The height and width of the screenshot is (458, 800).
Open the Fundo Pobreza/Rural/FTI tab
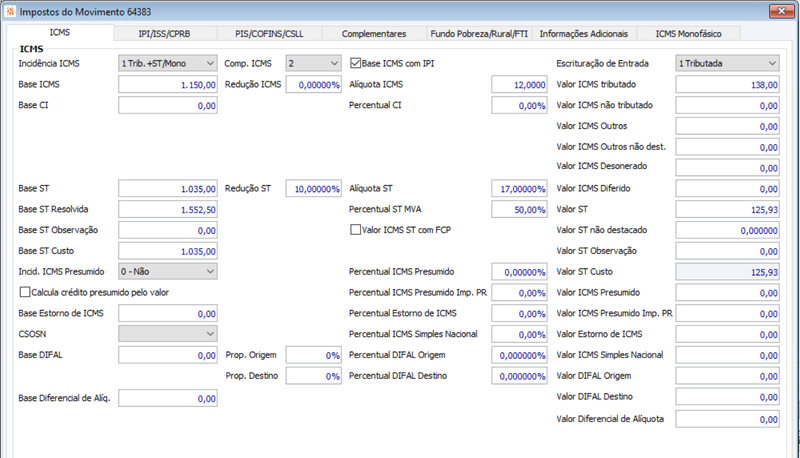479,34
